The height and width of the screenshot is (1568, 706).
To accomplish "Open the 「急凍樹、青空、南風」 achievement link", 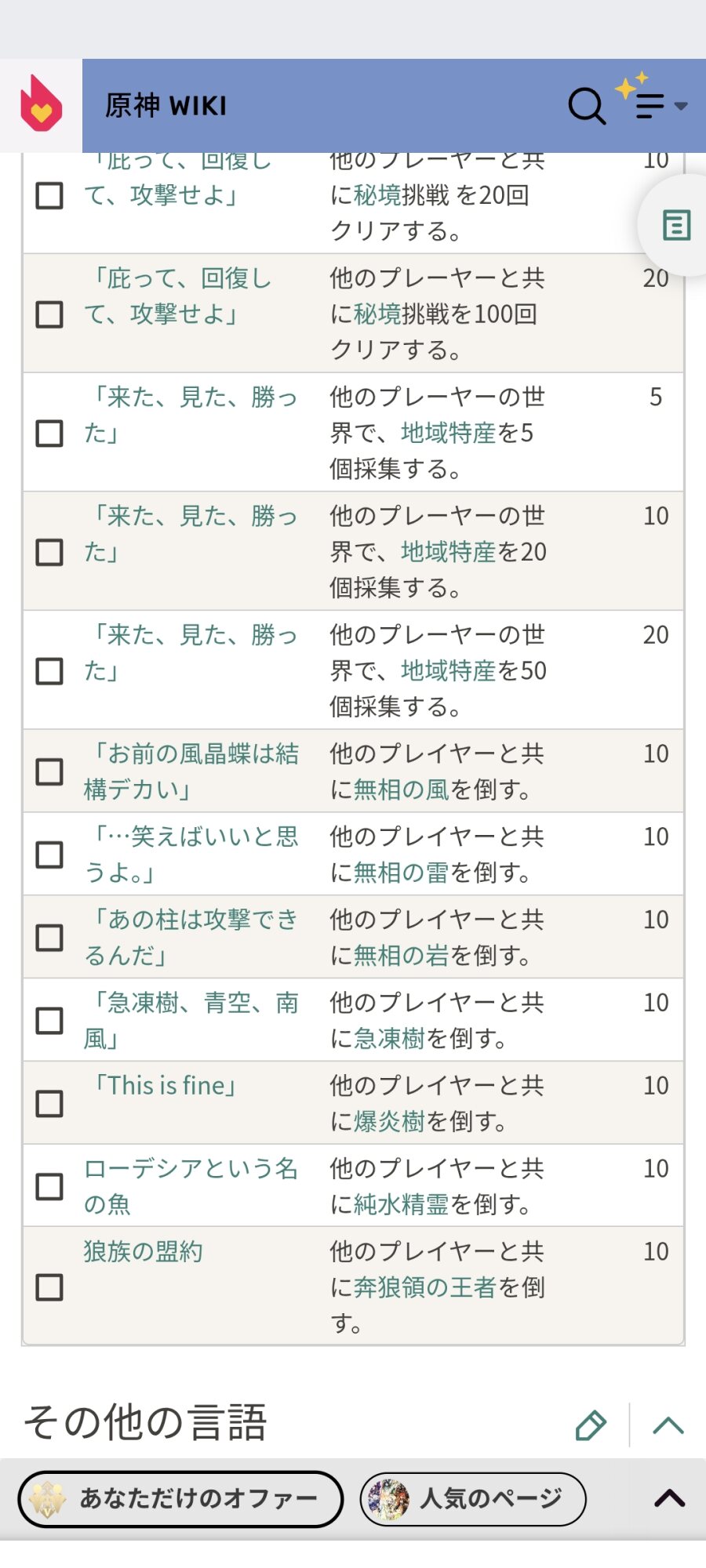I will (x=192, y=1020).
